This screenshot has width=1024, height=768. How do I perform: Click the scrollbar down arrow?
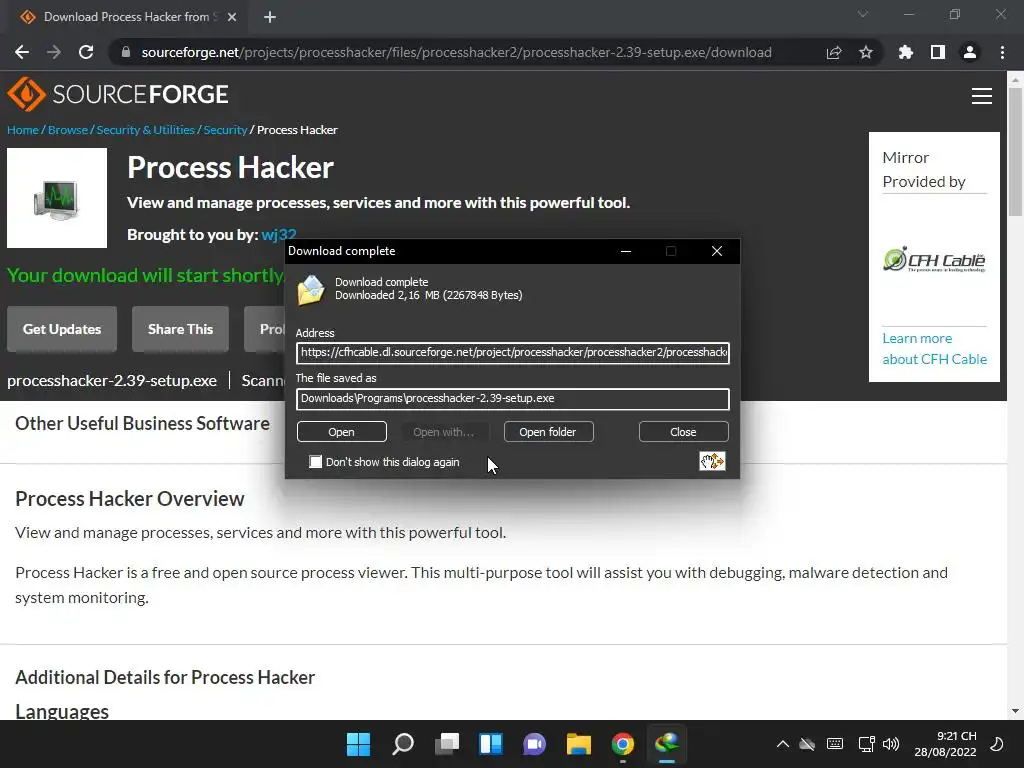1015,711
